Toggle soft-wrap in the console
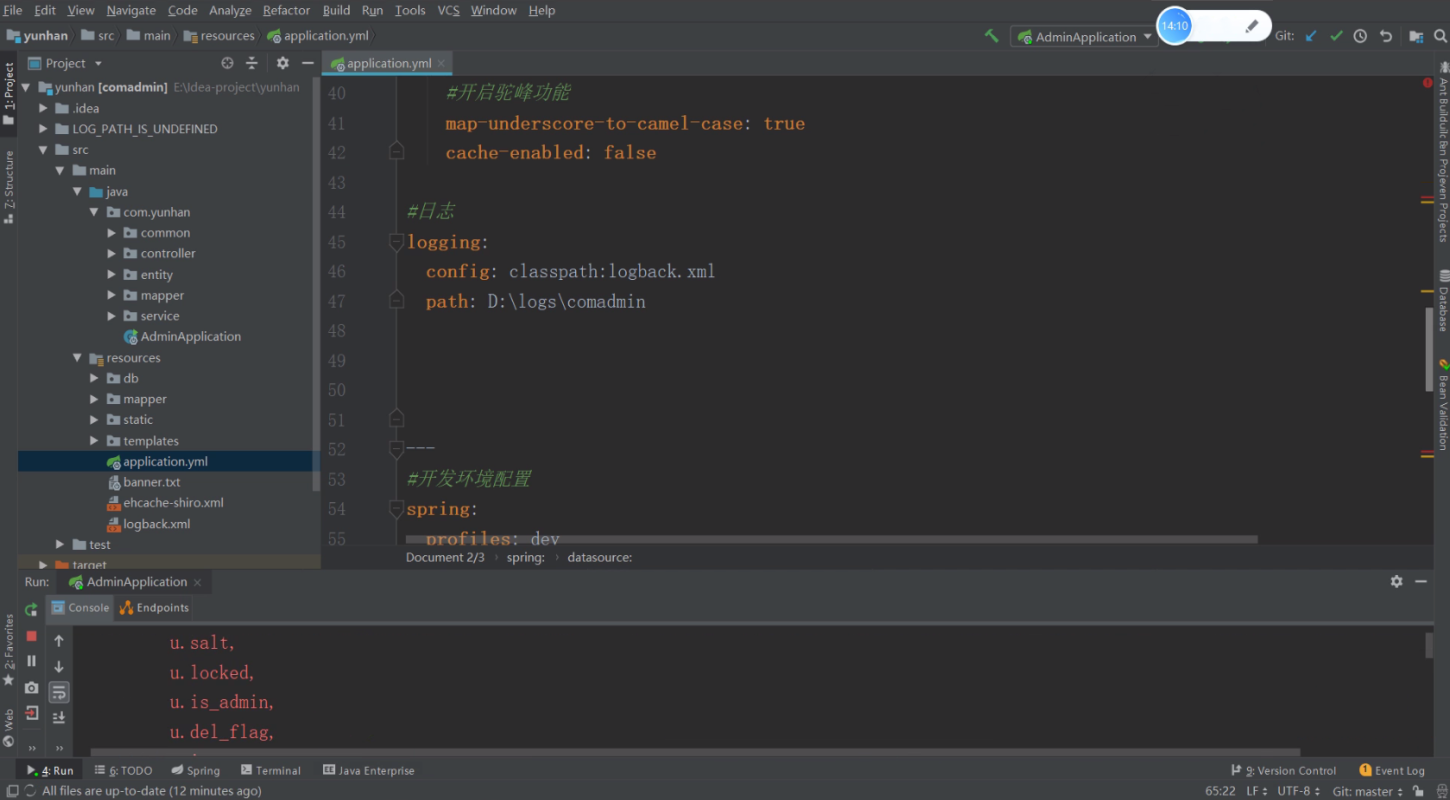 [59, 691]
